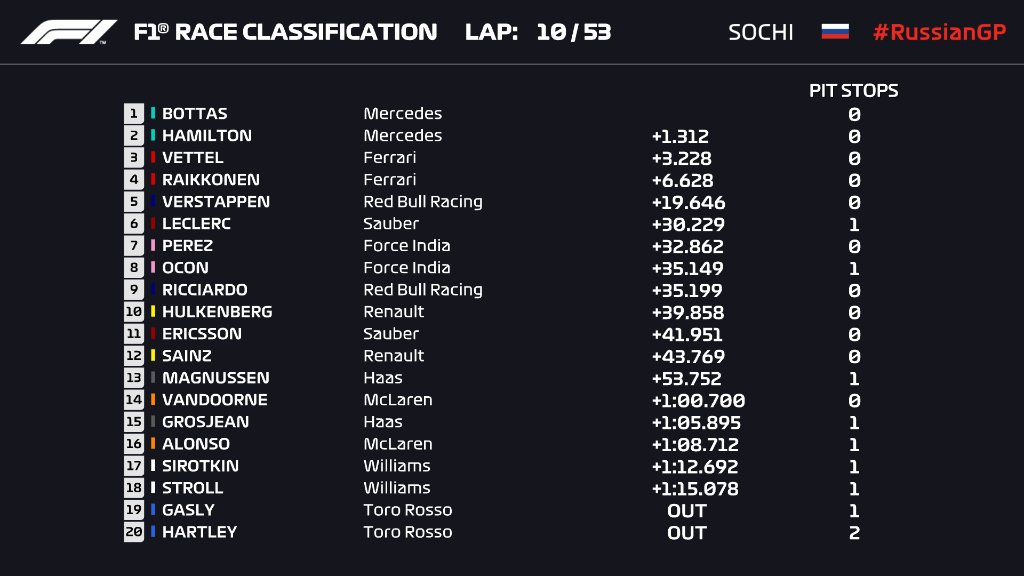The height and width of the screenshot is (576, 1024).
Task: Click the Williams team name for SIROTKIN
Action: tap(397, 466)
